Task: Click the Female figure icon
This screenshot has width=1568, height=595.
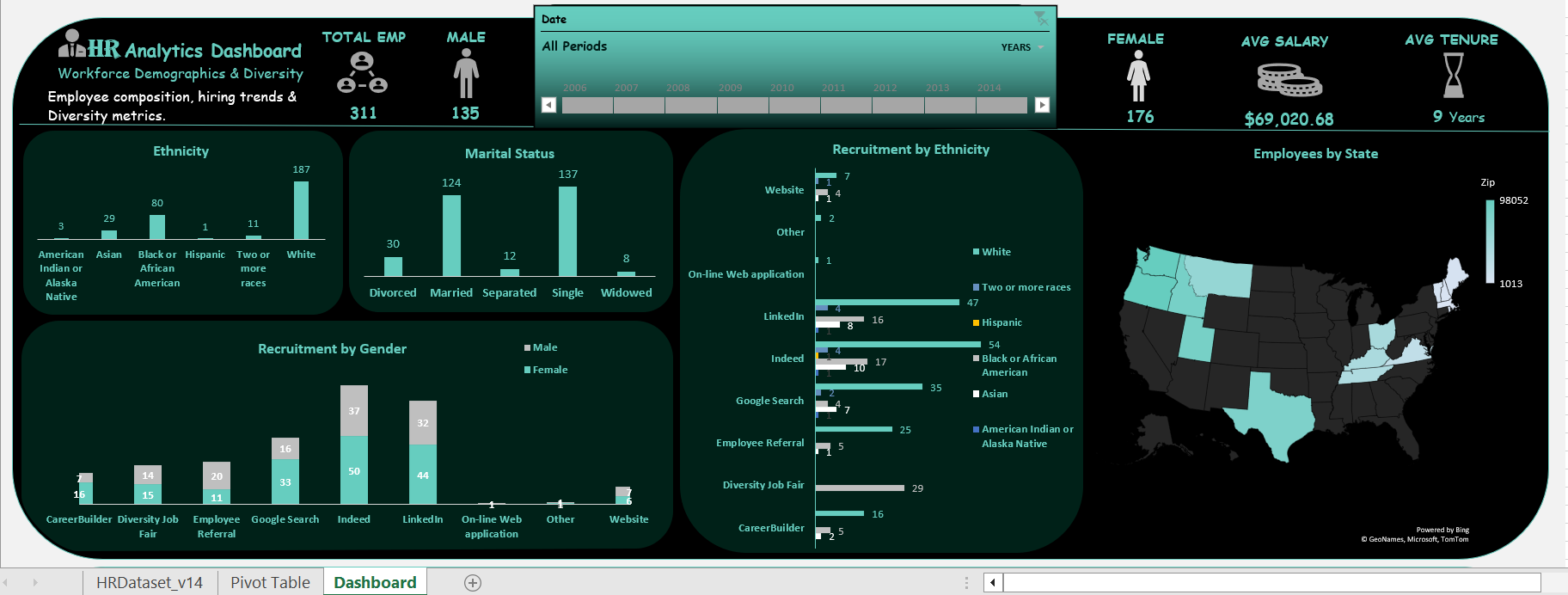Action: pyautogui.click(x=1138, y=76)
